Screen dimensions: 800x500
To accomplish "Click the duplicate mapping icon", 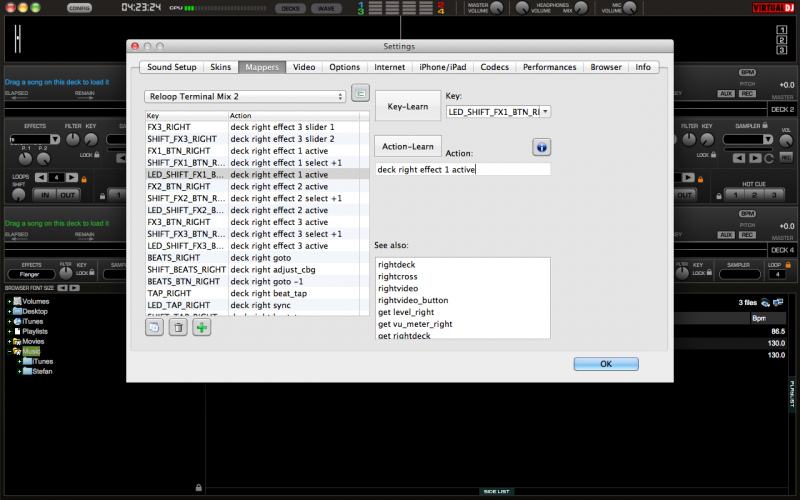I will click(x=155, y=327).
